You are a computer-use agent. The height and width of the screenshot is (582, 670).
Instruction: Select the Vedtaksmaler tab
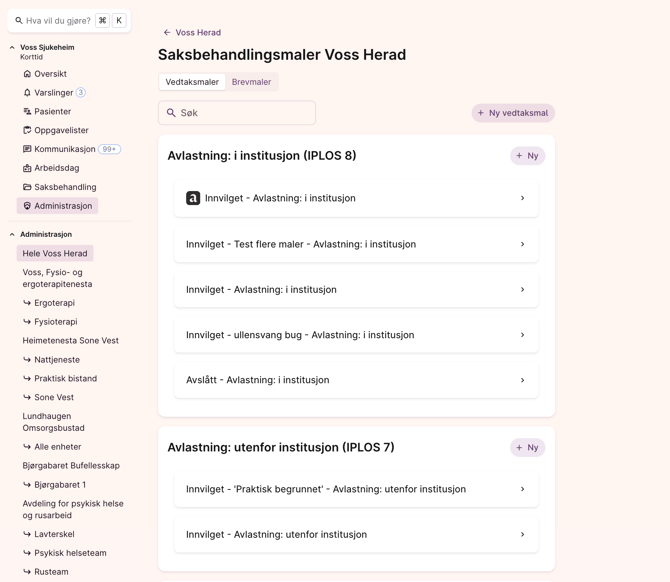click(192, 82)
